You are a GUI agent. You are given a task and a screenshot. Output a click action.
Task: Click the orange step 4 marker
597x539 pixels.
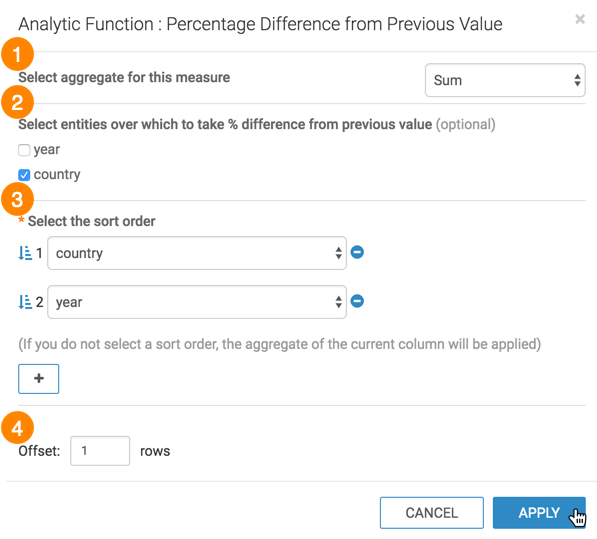[x=18, y=428]
